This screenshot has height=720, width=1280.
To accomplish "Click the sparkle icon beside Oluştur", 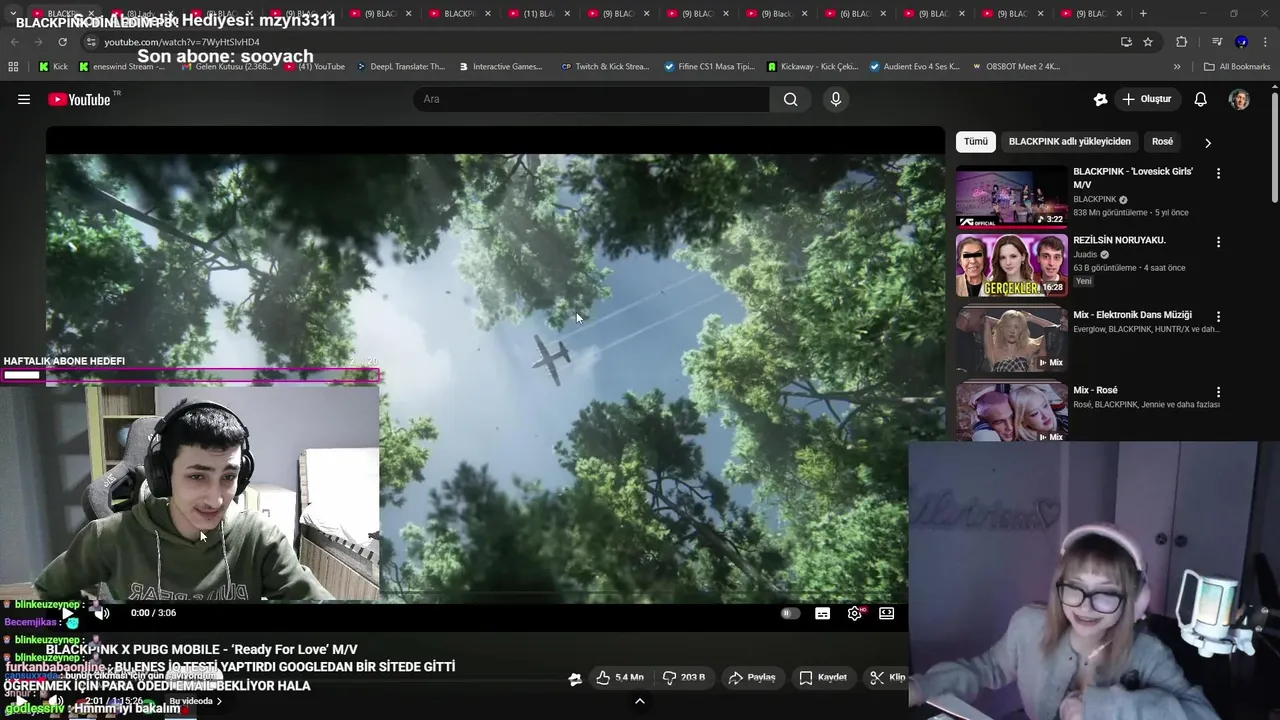I will pos(1101,99).
